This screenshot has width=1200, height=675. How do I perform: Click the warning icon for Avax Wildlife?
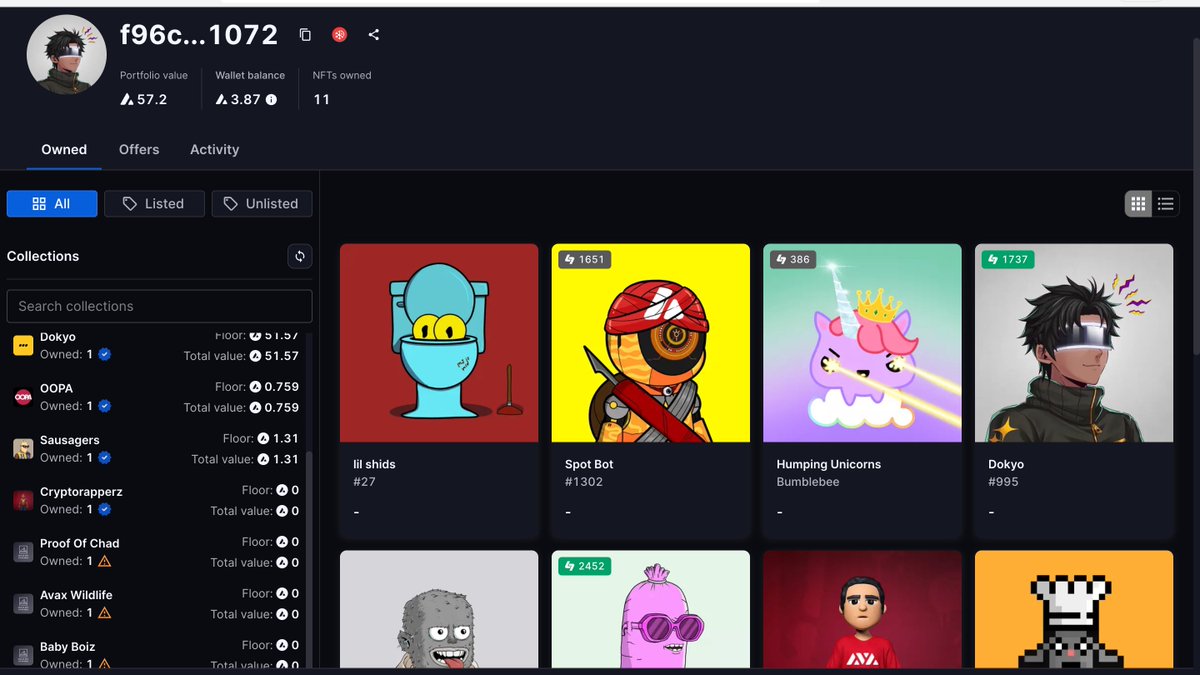(x=105, y=613)
